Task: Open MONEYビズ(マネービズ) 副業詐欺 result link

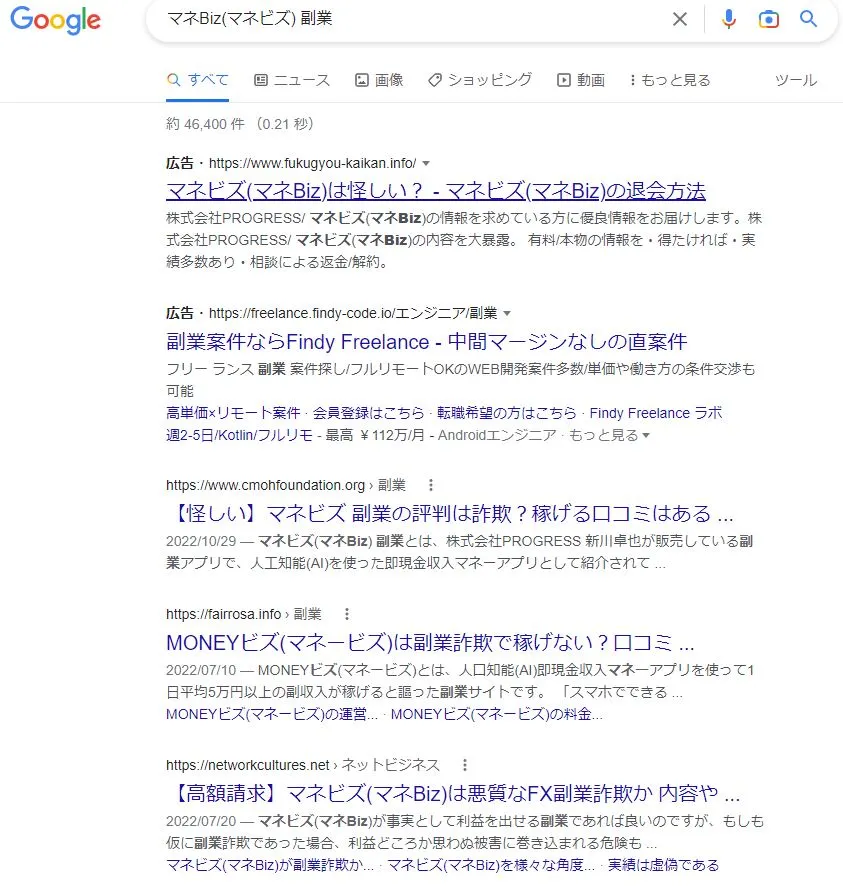Action: [x=430, y=642]
